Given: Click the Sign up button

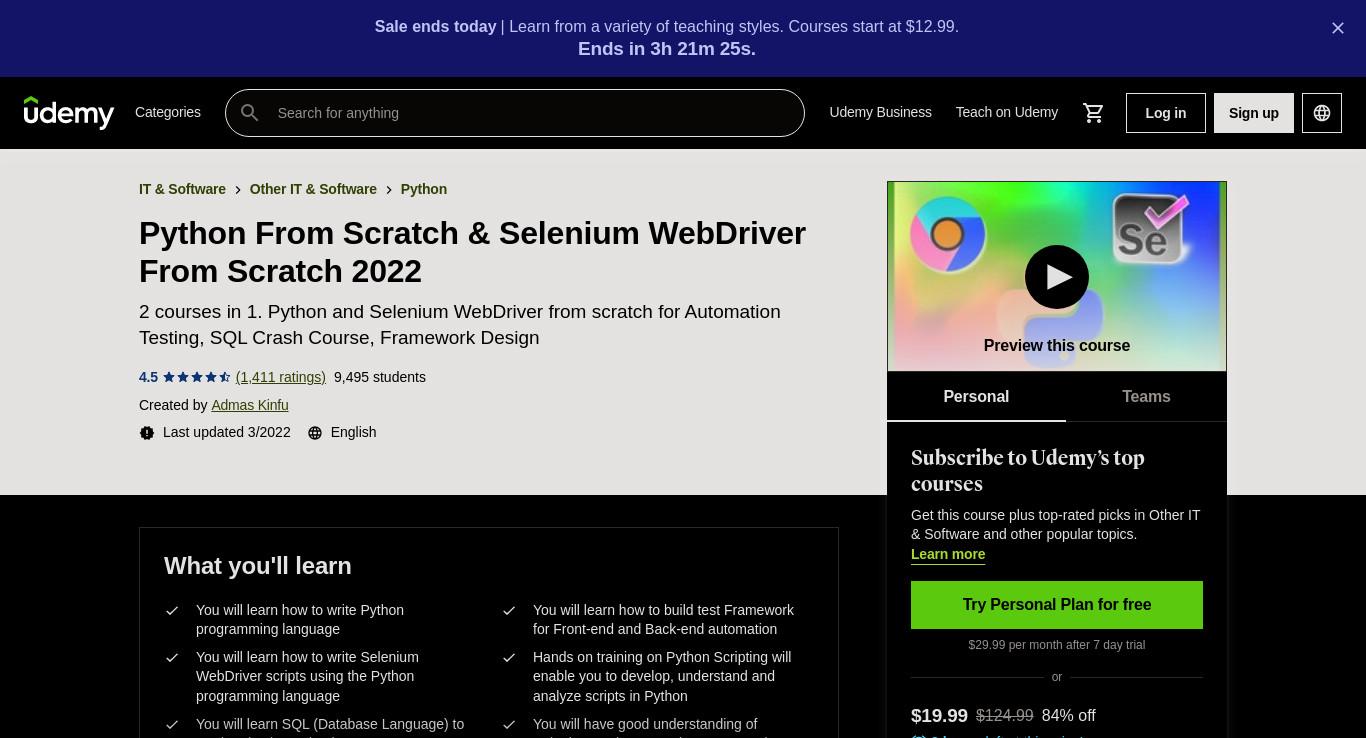Looking at the screenshot, I should tap(1254, 113).
